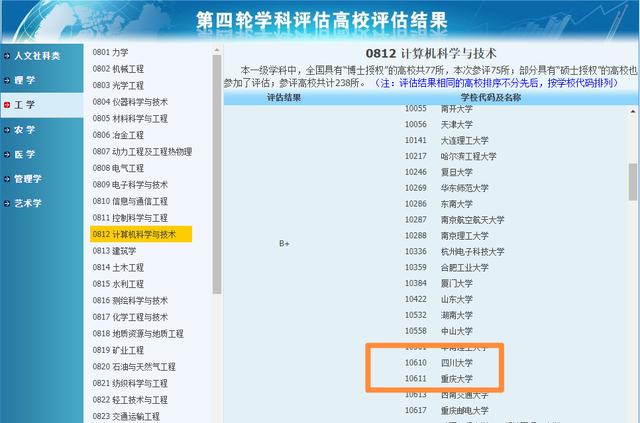Click row 10055 南开大学
Screen dimensions: 640x423
[x=438, y=109]
